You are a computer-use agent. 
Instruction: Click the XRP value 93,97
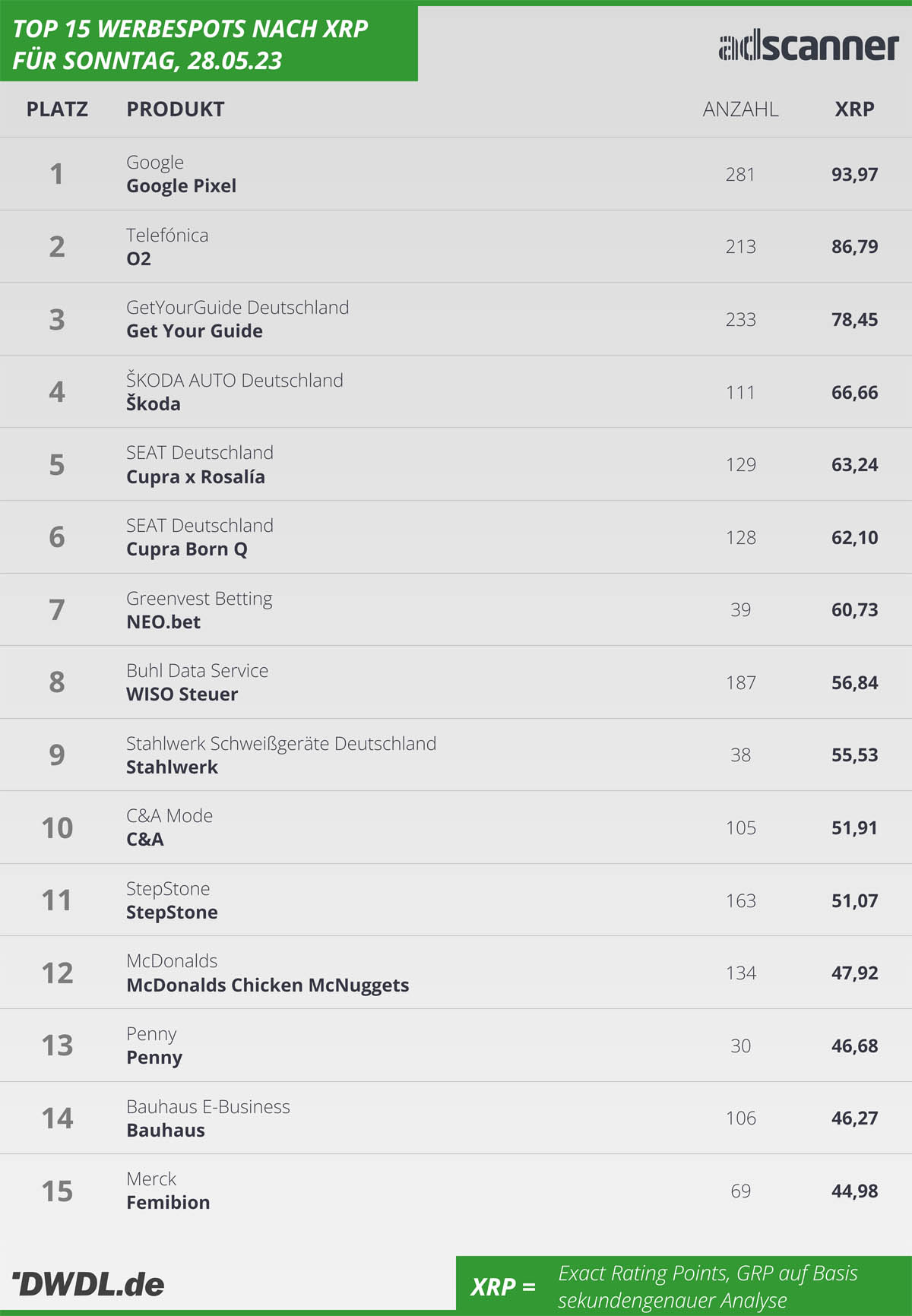pyautogui.click(x=854, y=175)
